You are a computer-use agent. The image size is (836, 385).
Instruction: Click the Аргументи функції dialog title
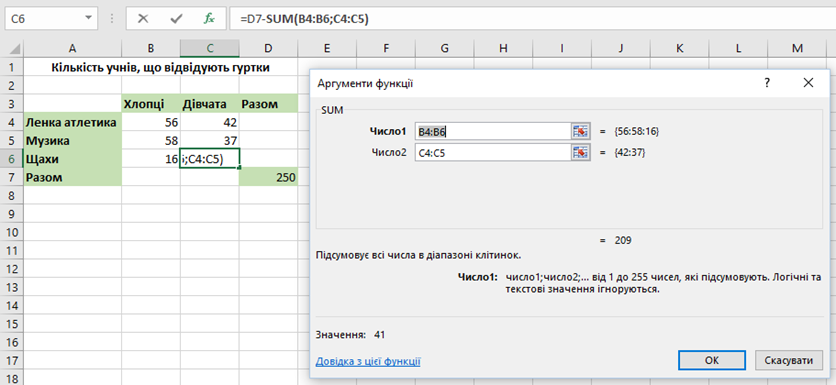pos(365,84)
